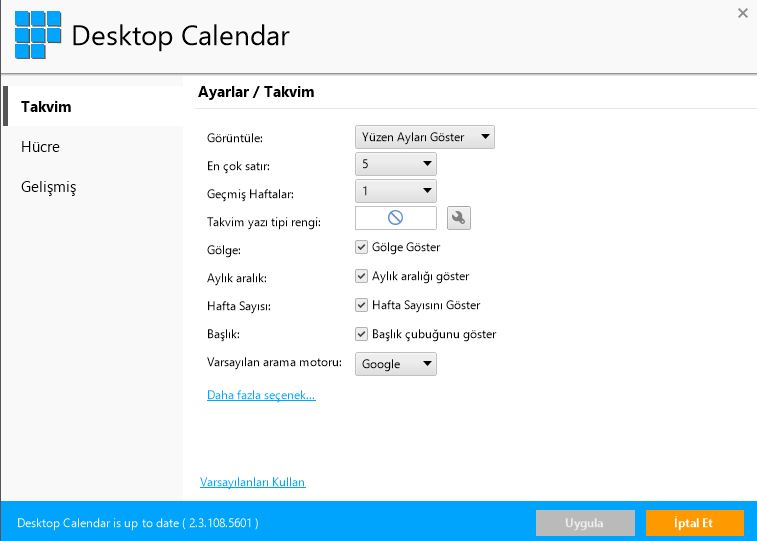Click the Daha fazla seçenek link
The width and height of the screenshot is (757, 541).
(x=261, y=395)
